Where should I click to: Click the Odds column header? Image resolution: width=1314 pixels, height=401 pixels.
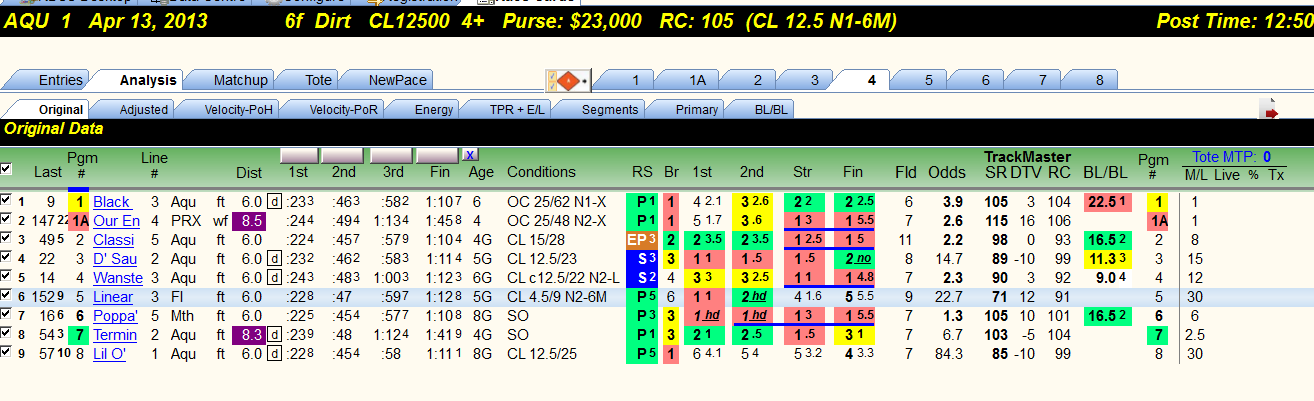(x=947, y=172)
